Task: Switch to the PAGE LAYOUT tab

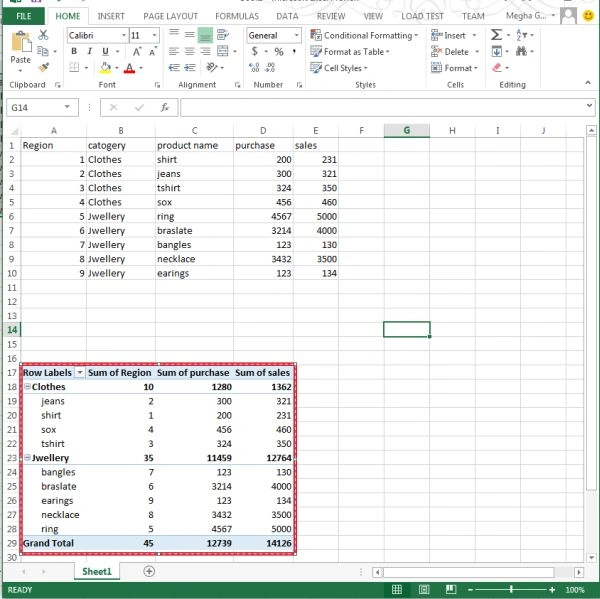Action: (x=170, y=16)
